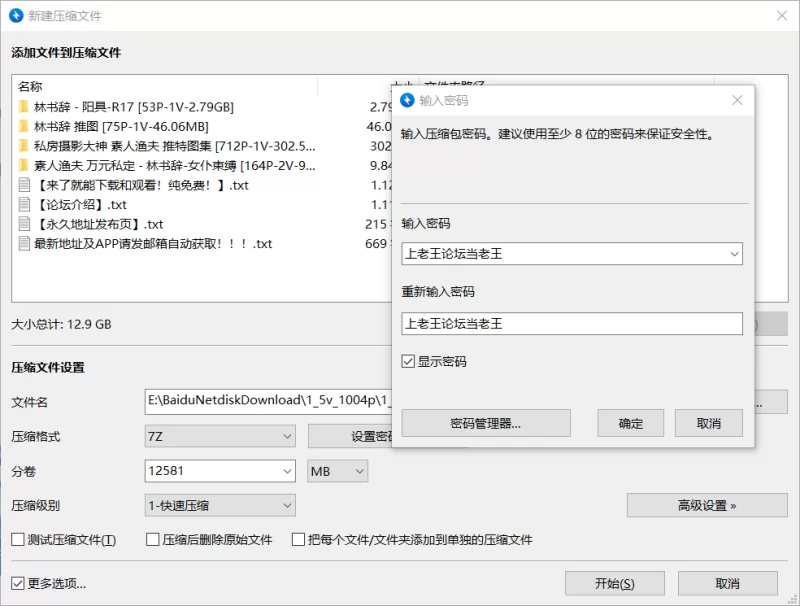Open the 压缩格式 7Z dropdown
The width and height of the screenshot is (800, 606).
pyautogui.click(x=220, y=436)
